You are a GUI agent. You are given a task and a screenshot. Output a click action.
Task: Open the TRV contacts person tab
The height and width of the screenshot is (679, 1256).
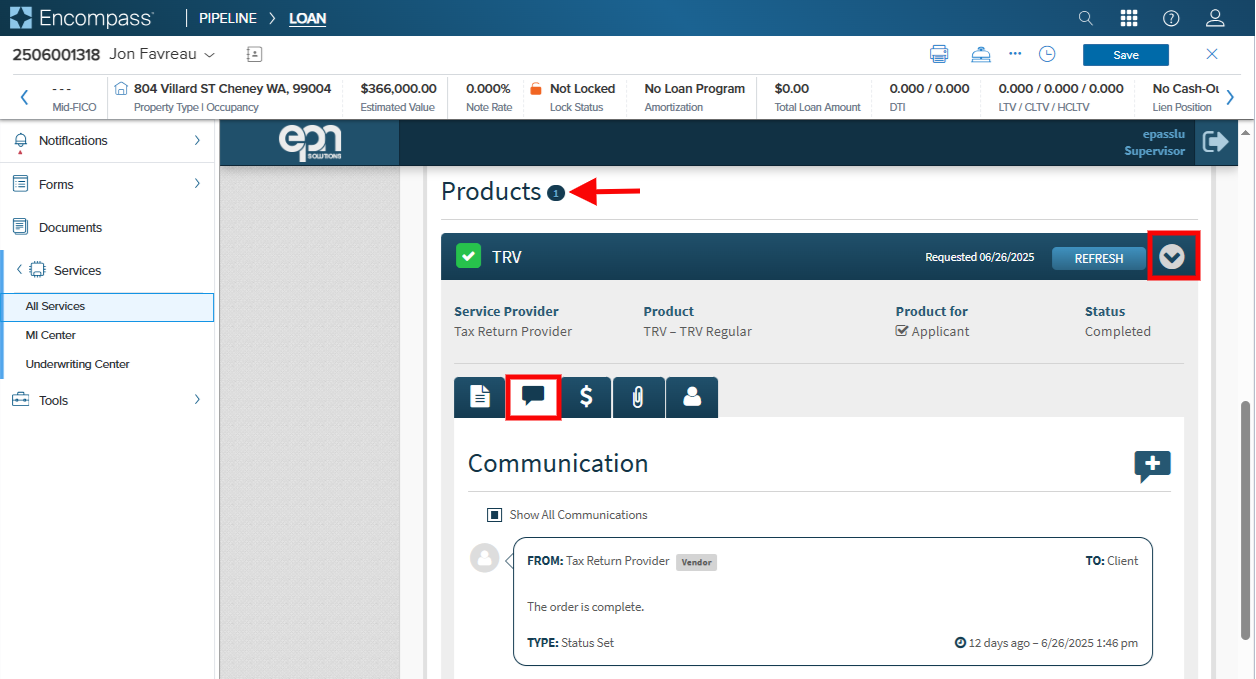pos(692,397)
